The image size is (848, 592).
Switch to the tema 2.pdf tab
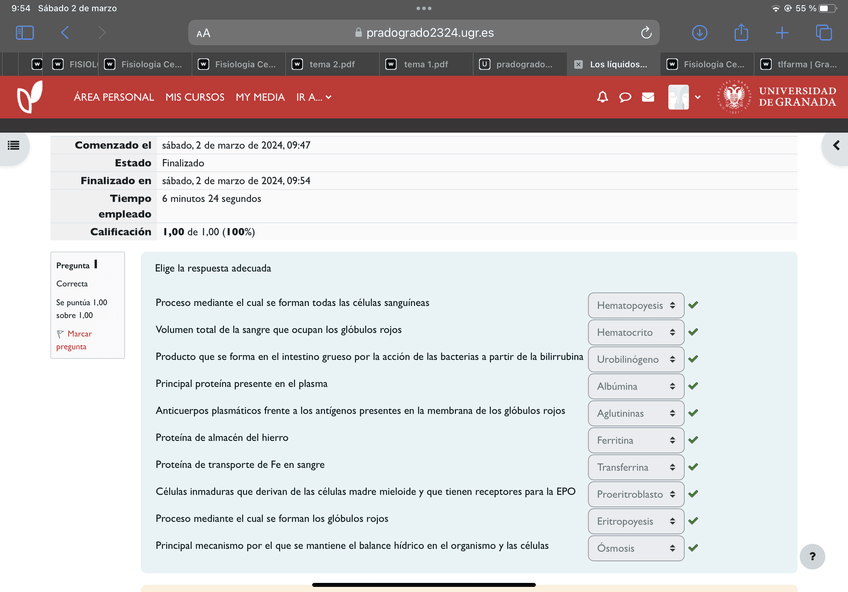[x=333, y=64]
